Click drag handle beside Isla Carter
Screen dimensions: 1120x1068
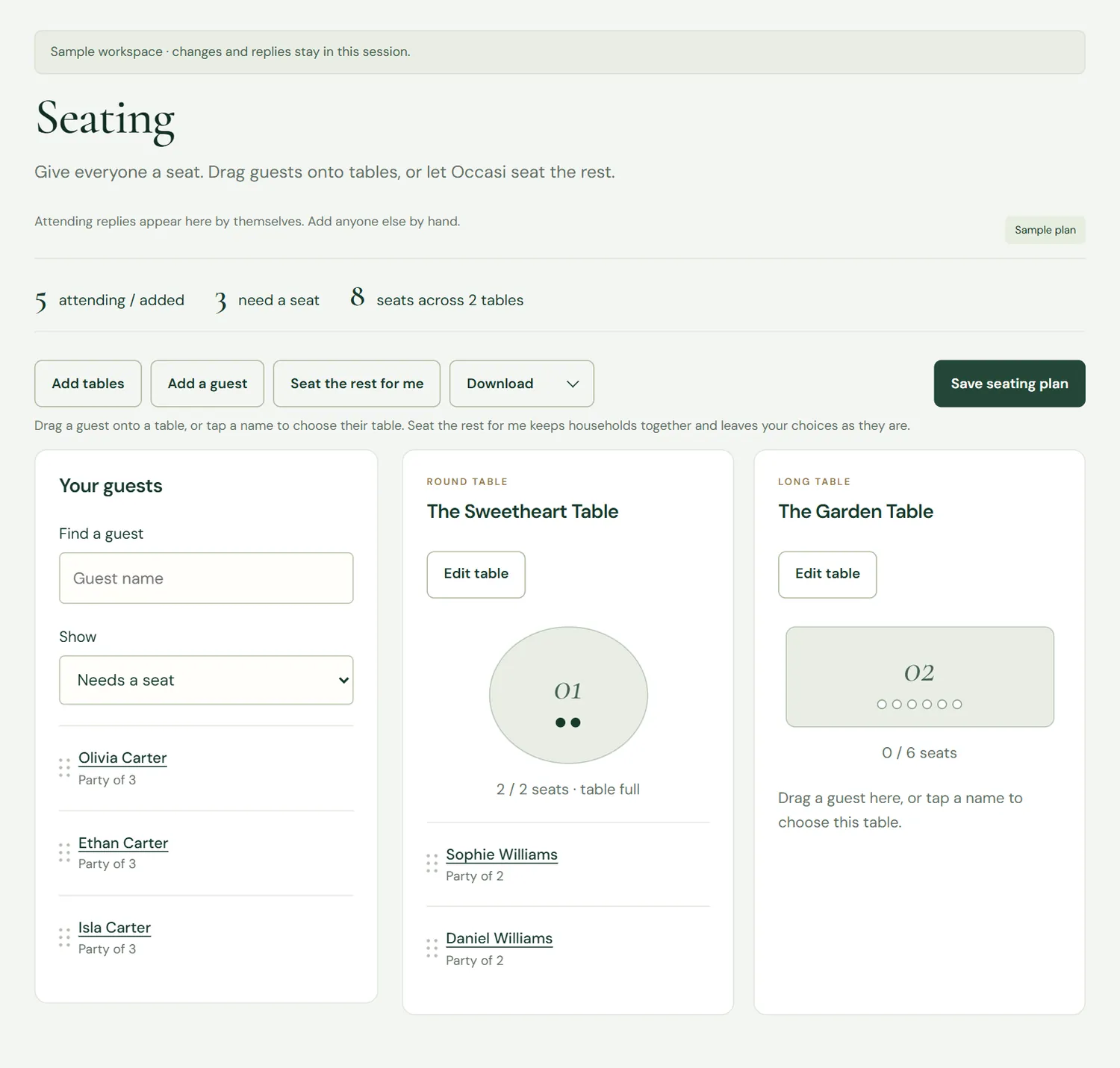tap(64, 937)
